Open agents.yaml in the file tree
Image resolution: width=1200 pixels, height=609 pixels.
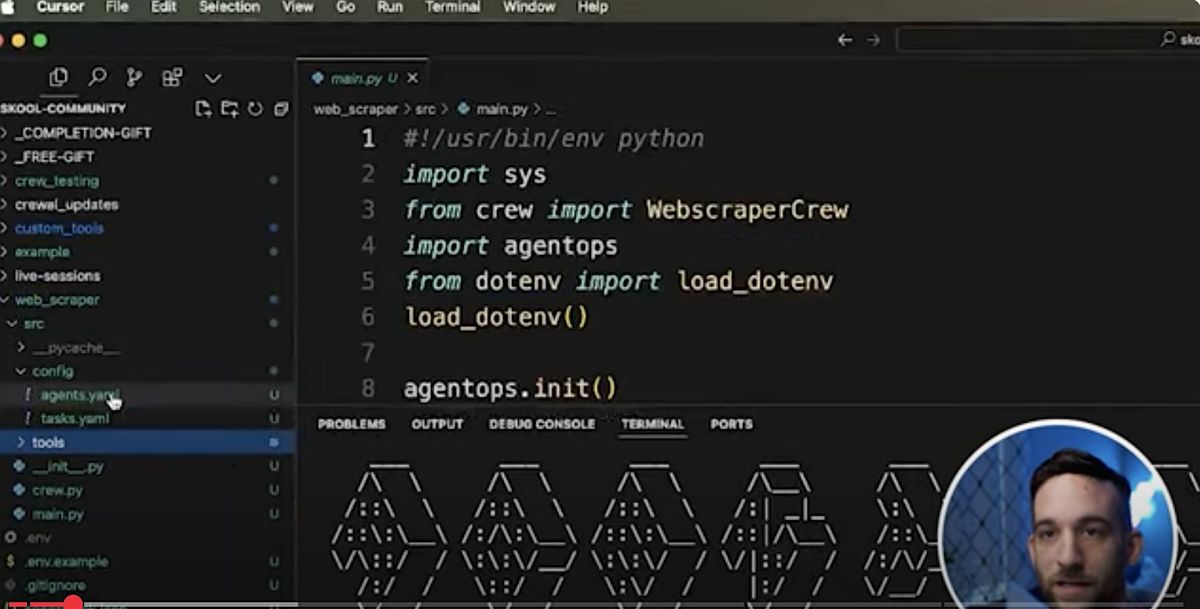point(78,395)
